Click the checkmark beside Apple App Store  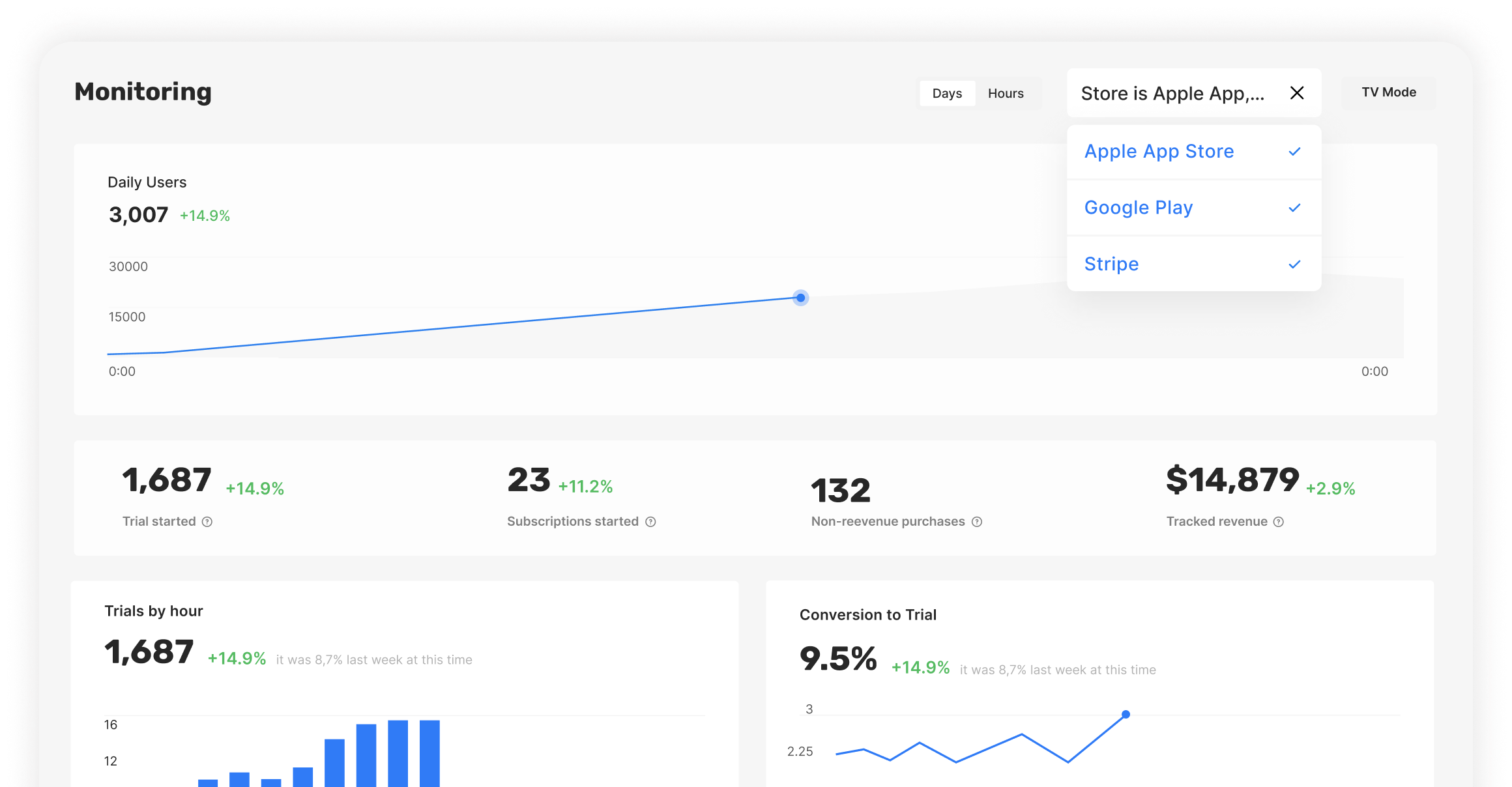tap(1294, 151)
